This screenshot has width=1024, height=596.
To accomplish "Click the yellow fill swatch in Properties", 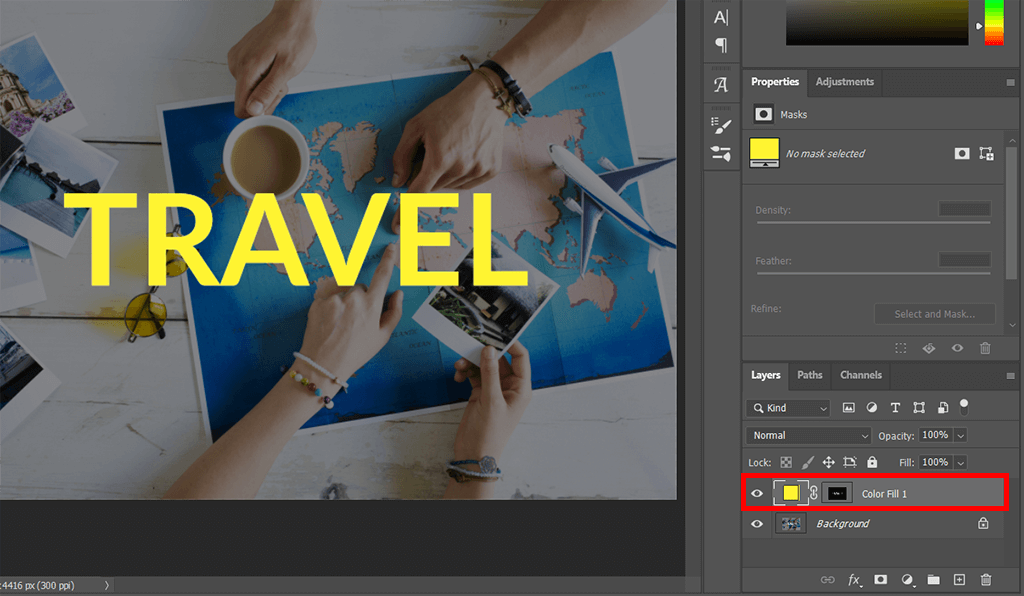I will point(764,153).
